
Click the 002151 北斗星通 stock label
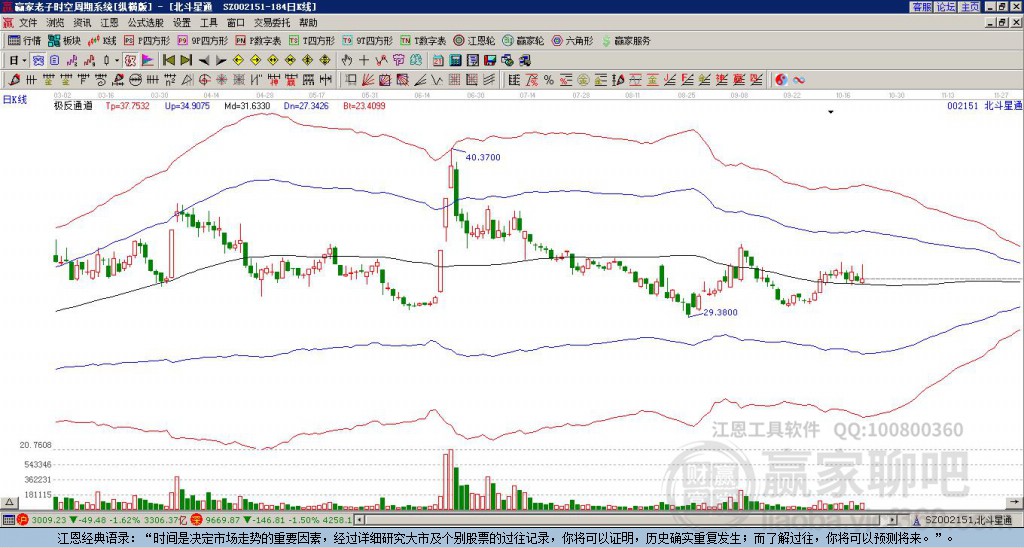coord(984,105)
